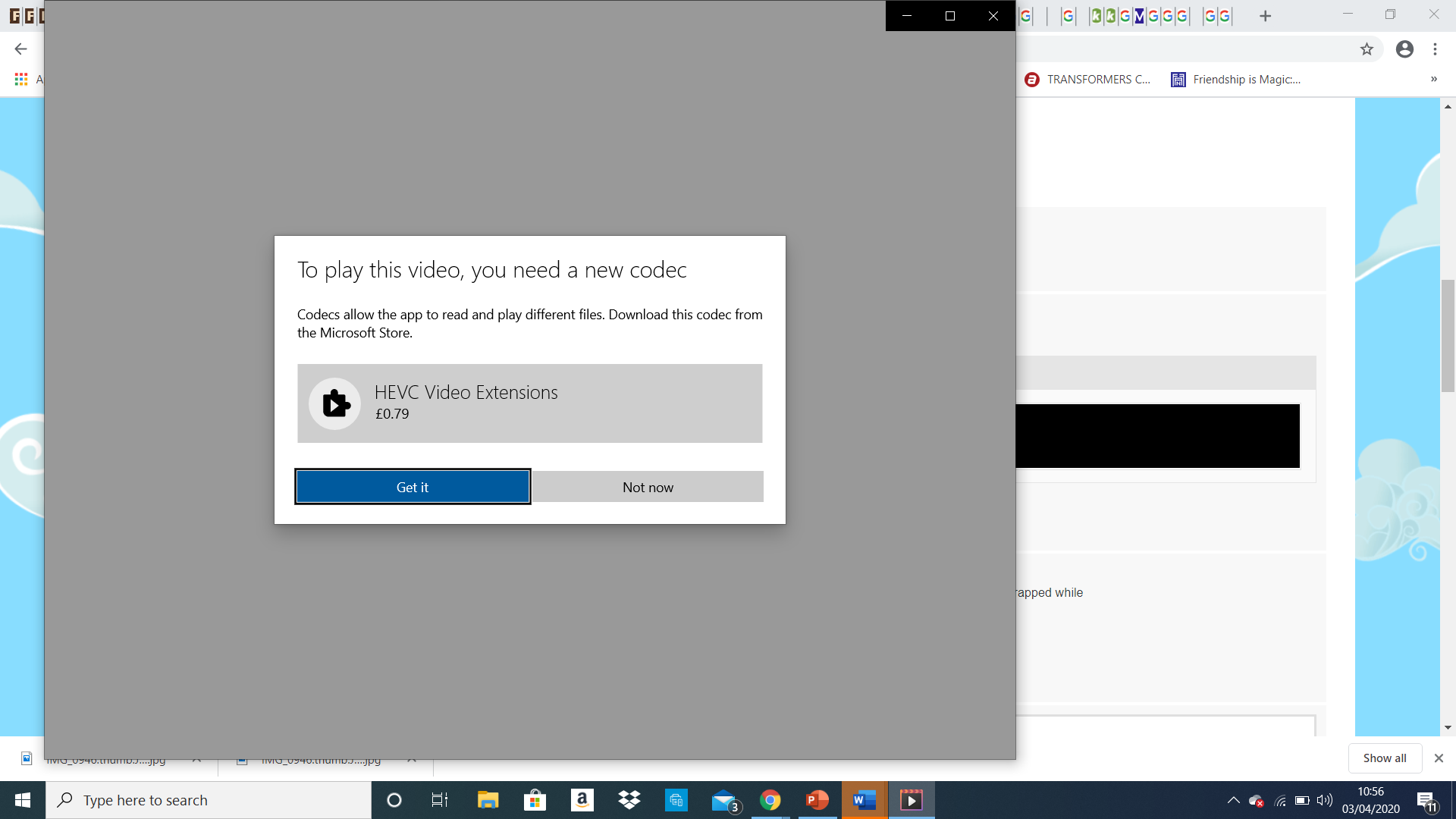
Task: Open the Chrome profile account icon
Action: pyautogui.click(x=1404, y=49)
